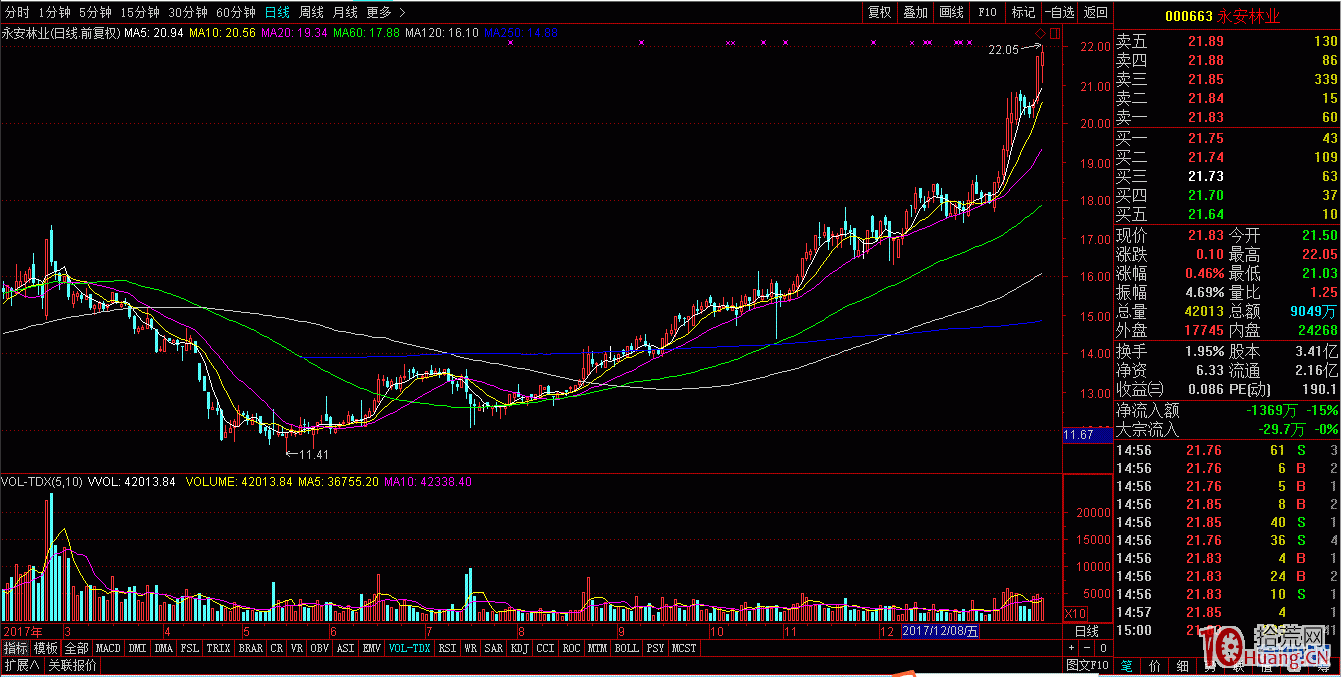
Task: Zoom out chart with minus button
Action: click(x=1087, y=648)
